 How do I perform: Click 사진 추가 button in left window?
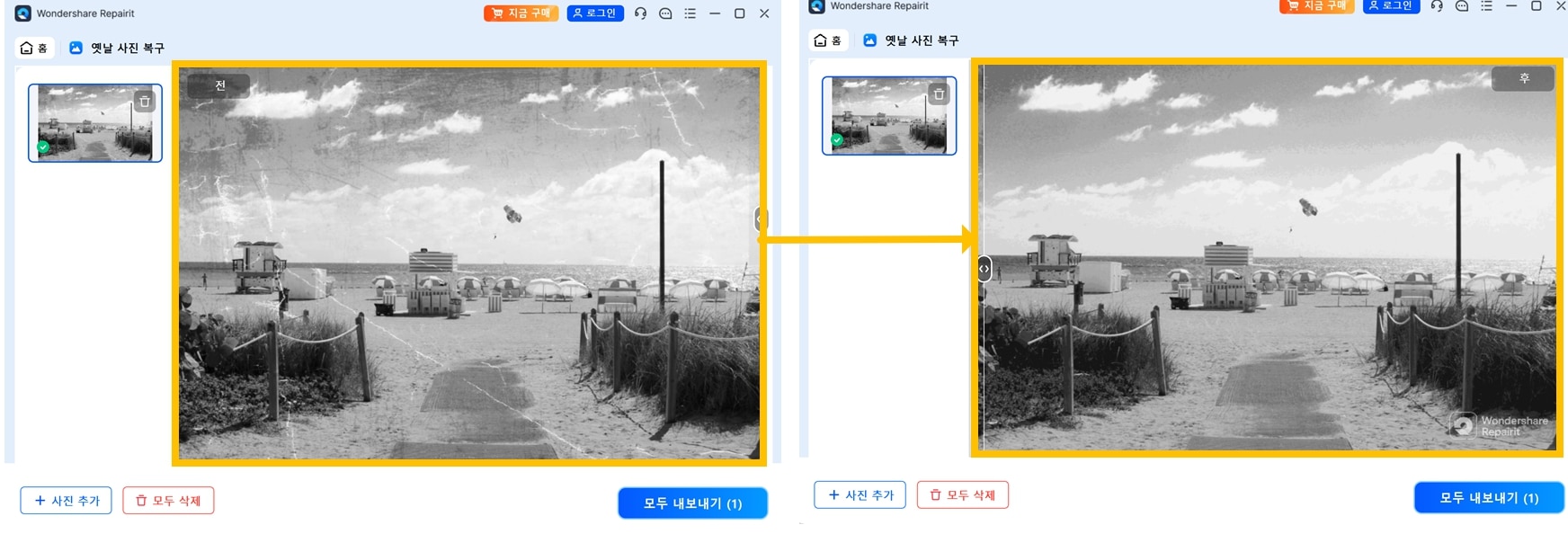point(66,501)
